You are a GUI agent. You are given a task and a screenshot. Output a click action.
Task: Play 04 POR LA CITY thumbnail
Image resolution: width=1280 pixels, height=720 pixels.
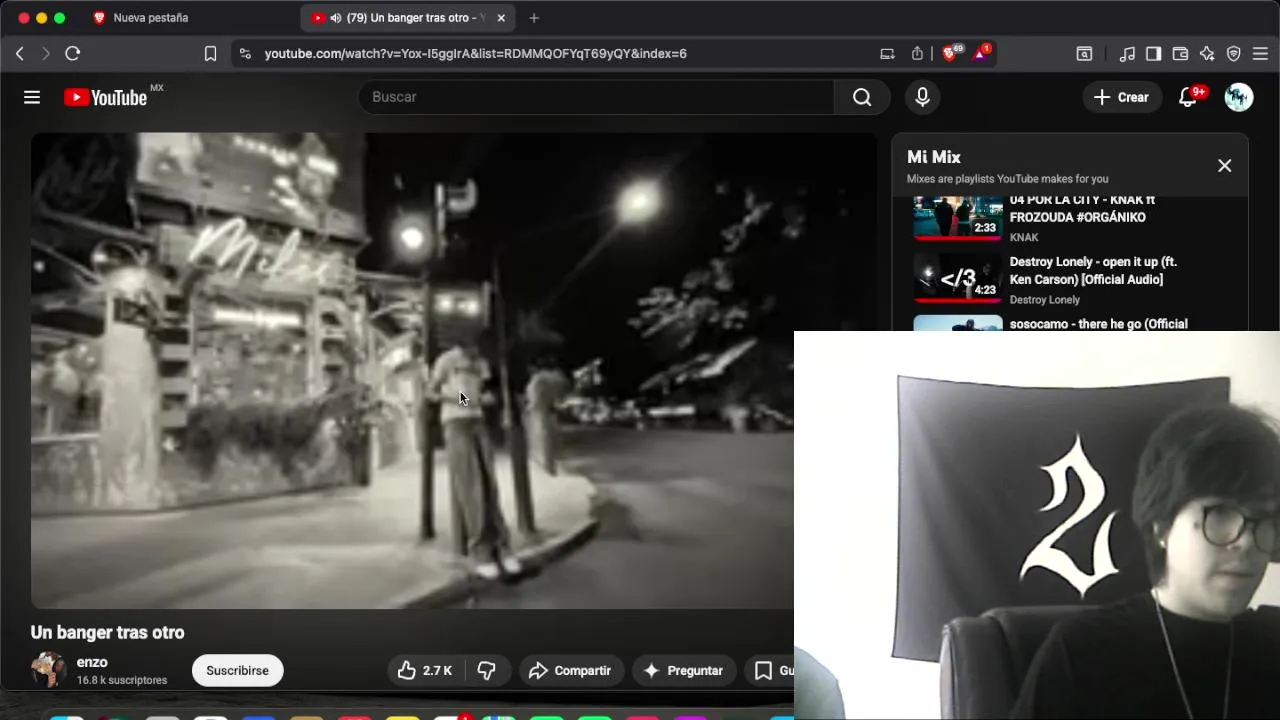coord(958,218)
